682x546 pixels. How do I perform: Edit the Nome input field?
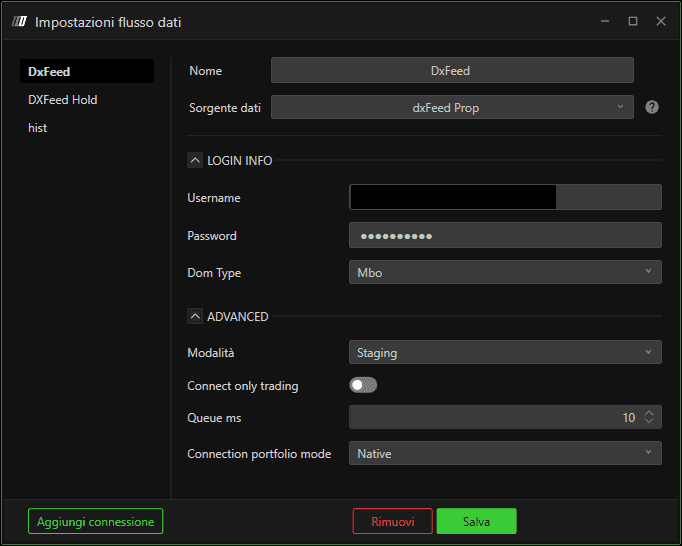[452, 70]
